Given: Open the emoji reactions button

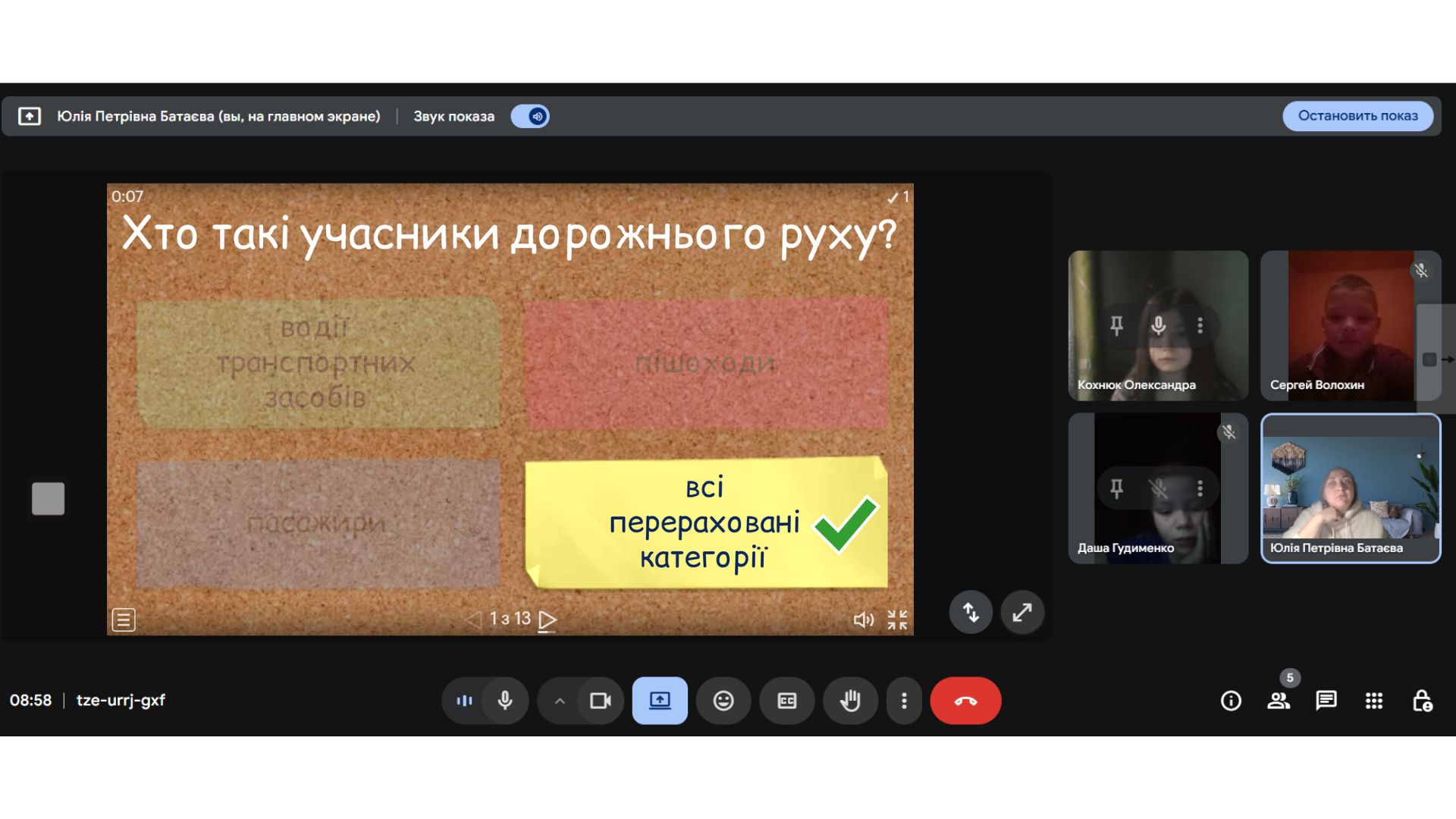Looking at the screenshot, I should [x=723, y=701].
